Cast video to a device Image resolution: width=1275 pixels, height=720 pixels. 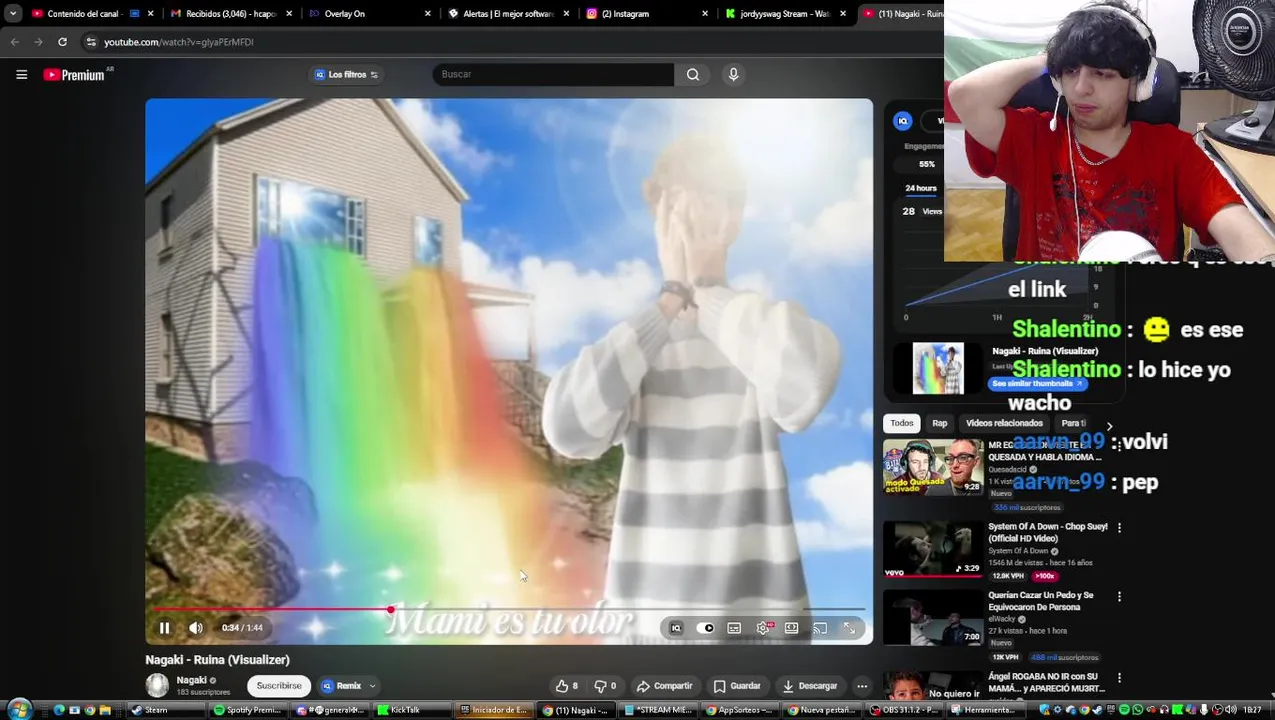(820, 628)
